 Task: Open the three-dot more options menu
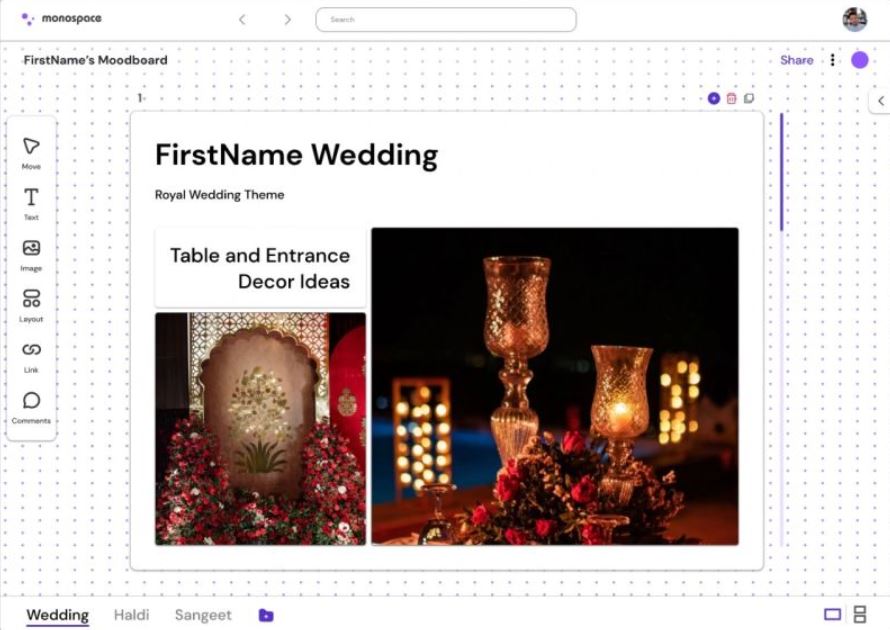click(832, 60)
